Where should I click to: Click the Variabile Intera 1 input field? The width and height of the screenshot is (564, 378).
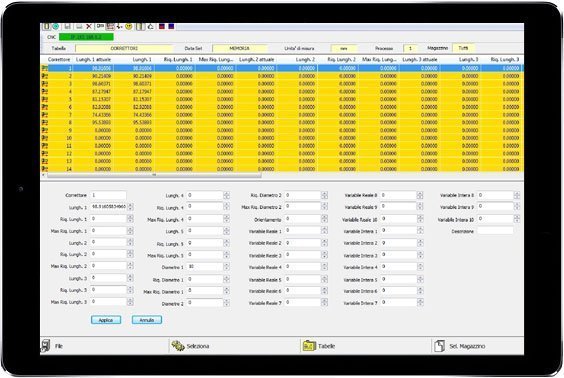tap(399, 231)
